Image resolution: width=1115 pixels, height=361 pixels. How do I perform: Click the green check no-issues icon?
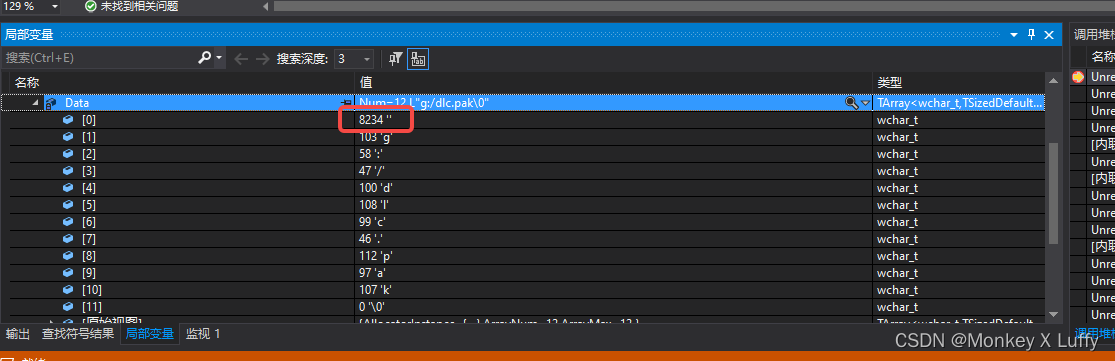pyautogui.click(x=90, y=6)
